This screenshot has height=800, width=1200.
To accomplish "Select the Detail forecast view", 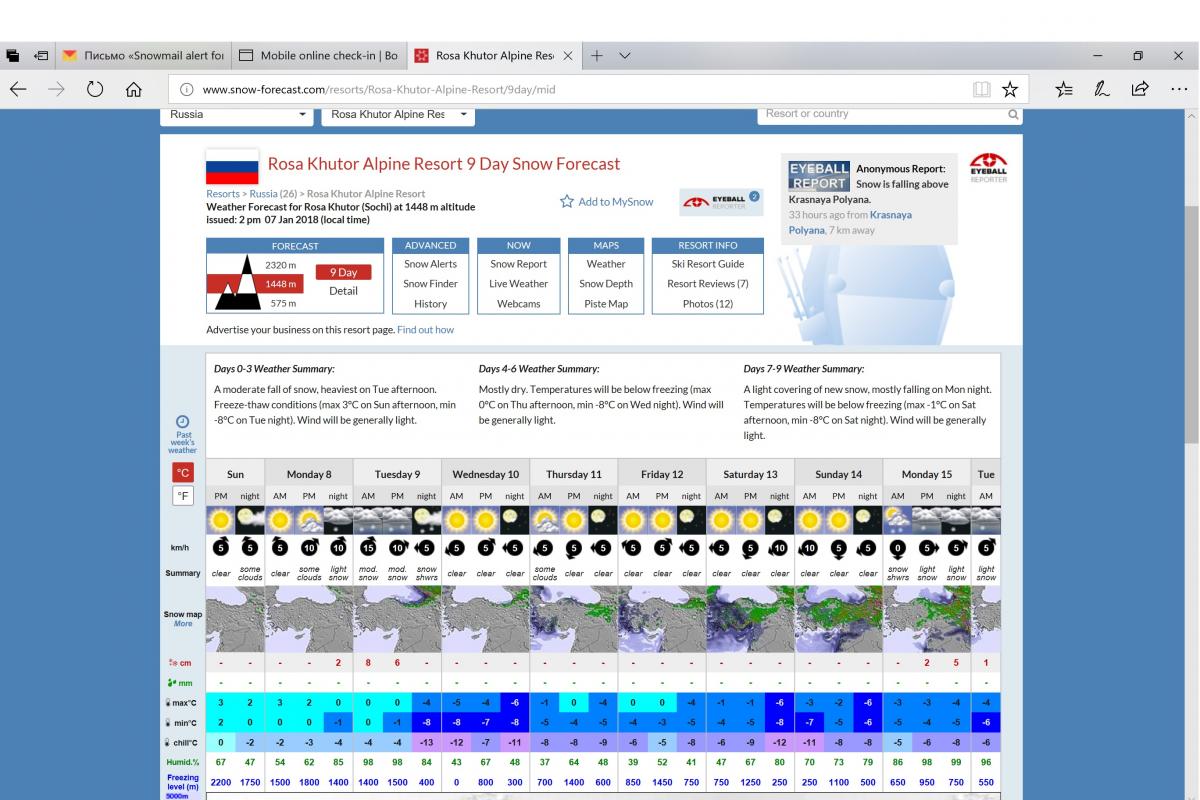I will coord(343,291).
